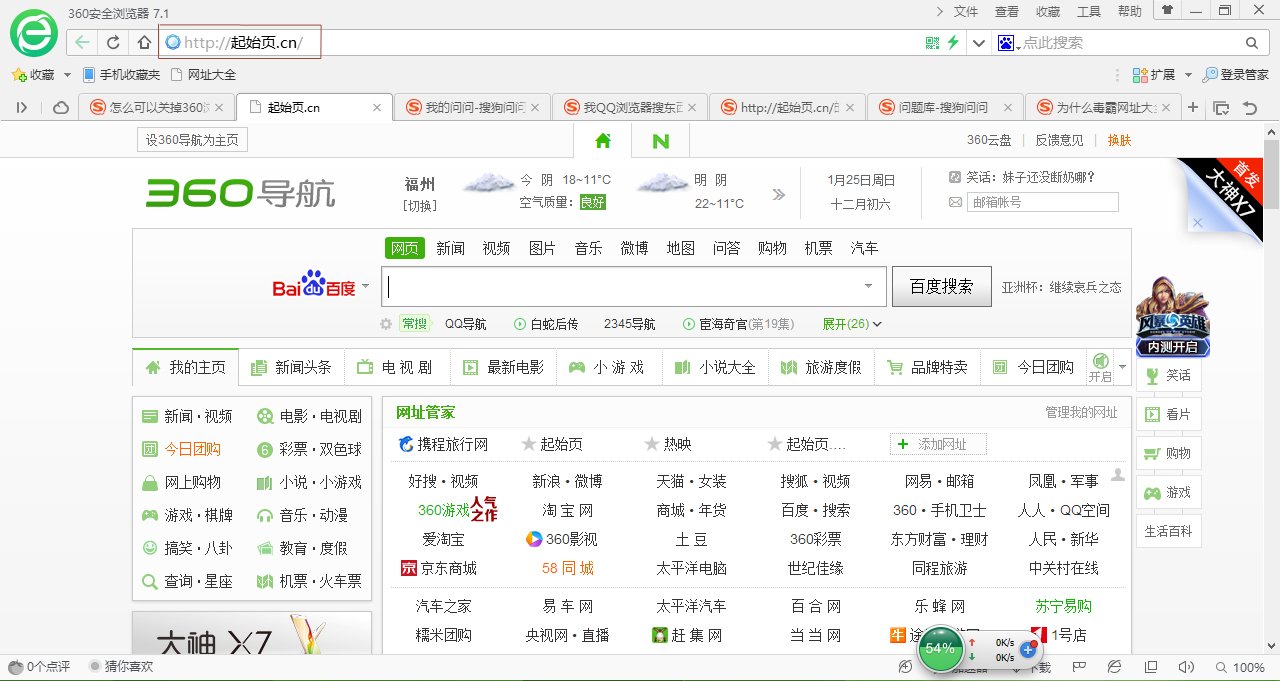Image resolution: width=1280 pixels, height=681 pixels.
Task: Click the back navigation arrow icon
Action: [x=81, y=42]
